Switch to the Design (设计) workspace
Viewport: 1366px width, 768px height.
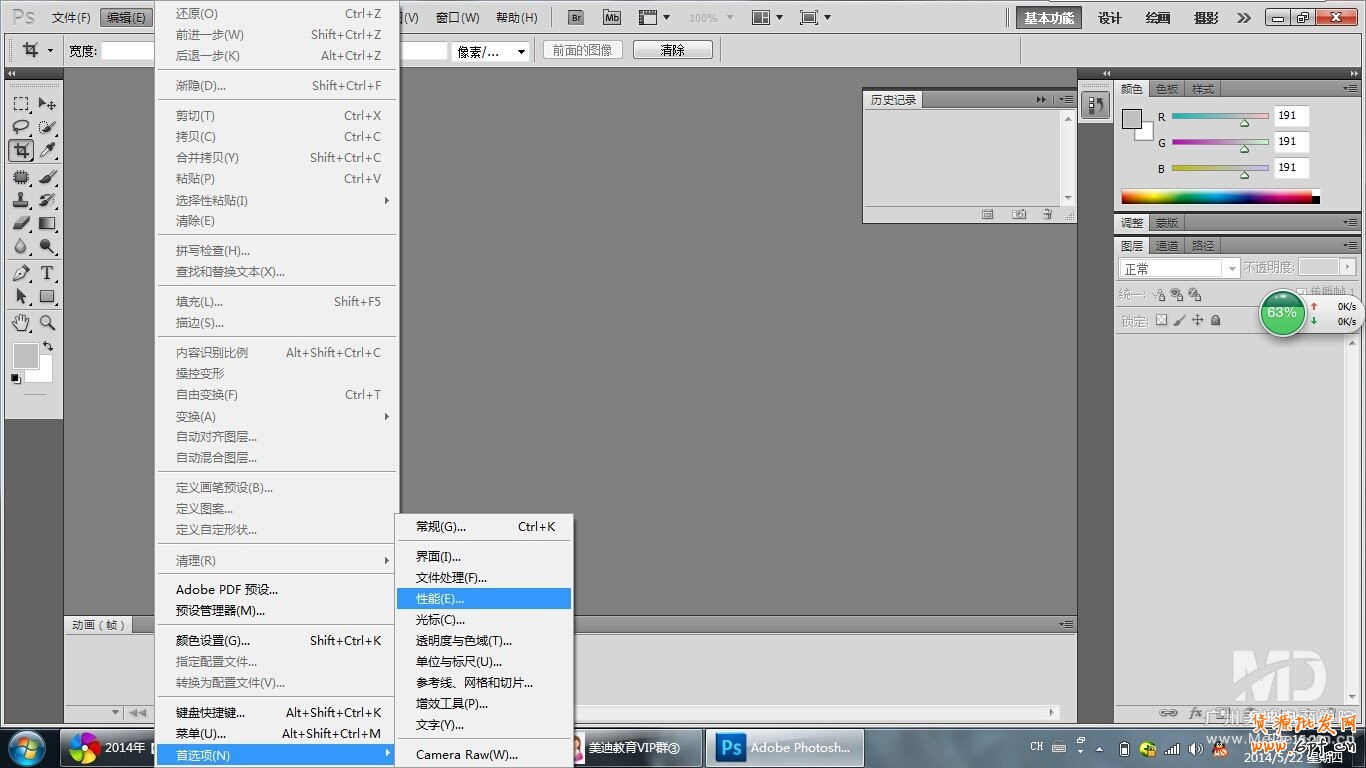click(x=1110, y=18)
